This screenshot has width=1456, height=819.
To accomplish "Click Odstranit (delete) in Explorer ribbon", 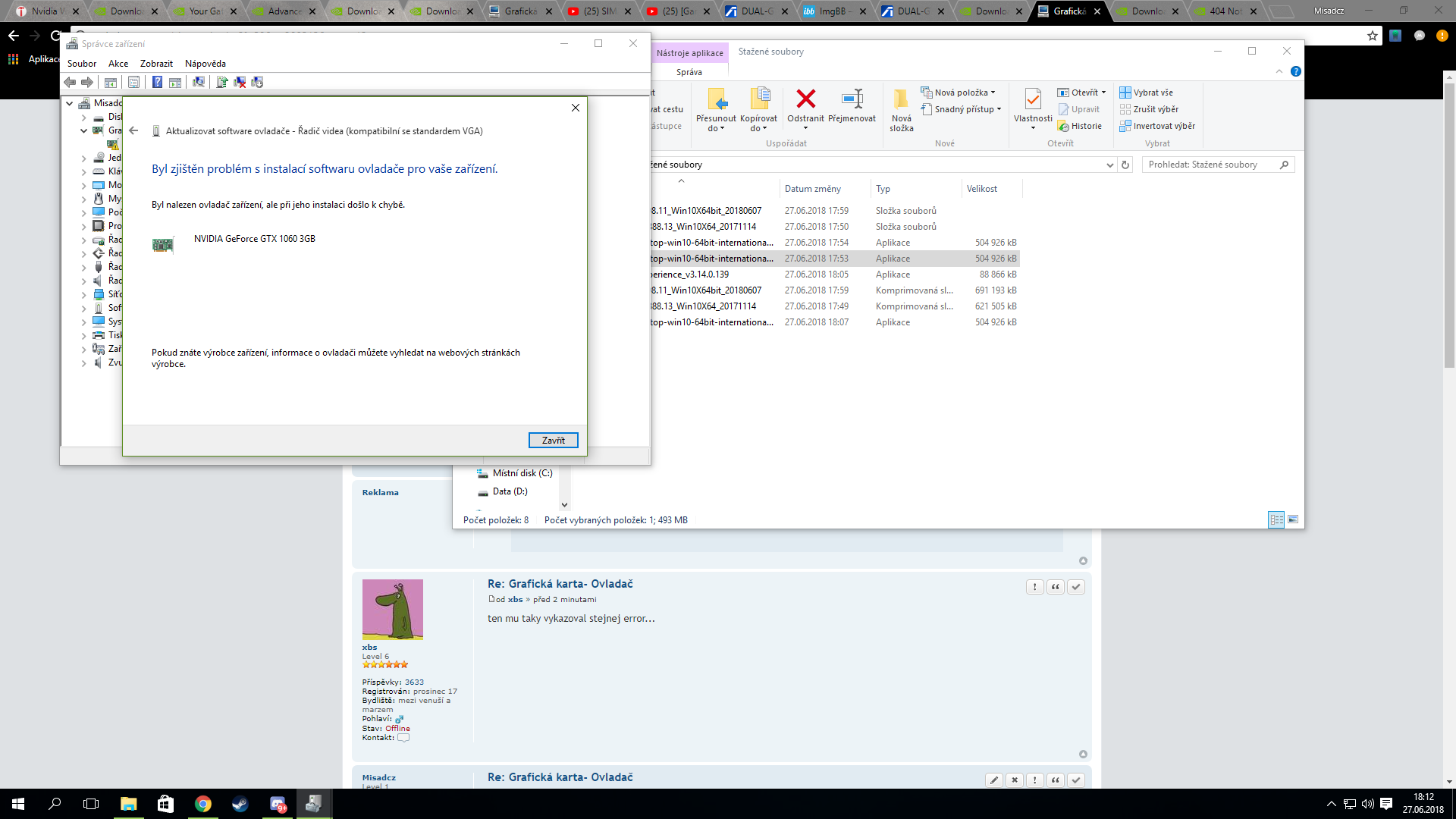I will pos(805,106).
